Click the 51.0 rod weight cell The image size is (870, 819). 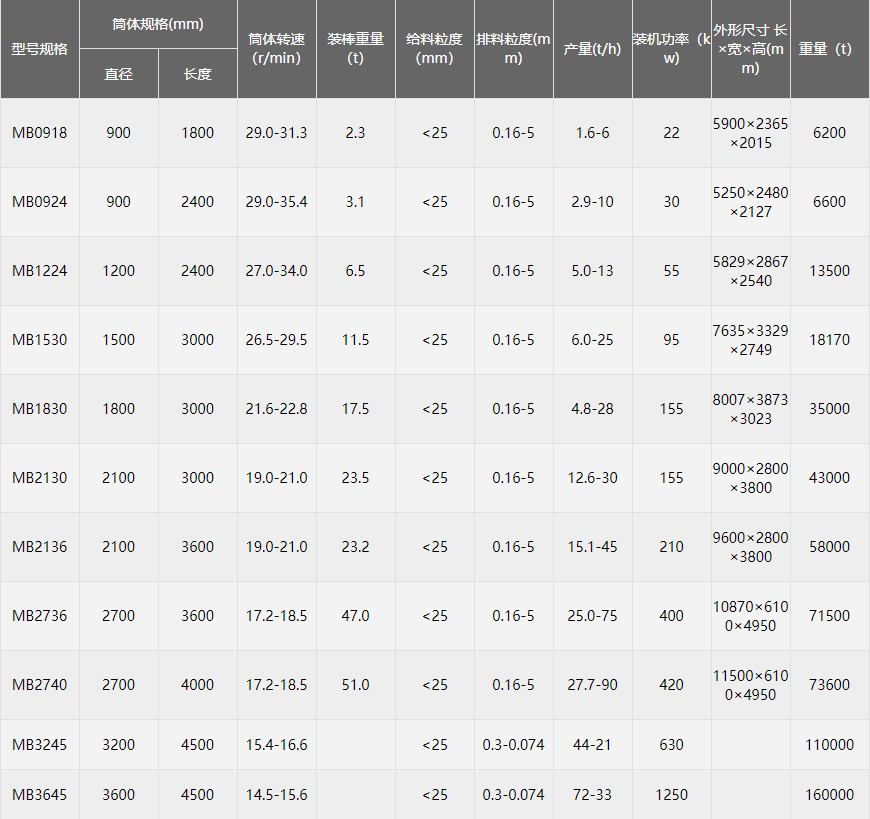tap(355, 685)
